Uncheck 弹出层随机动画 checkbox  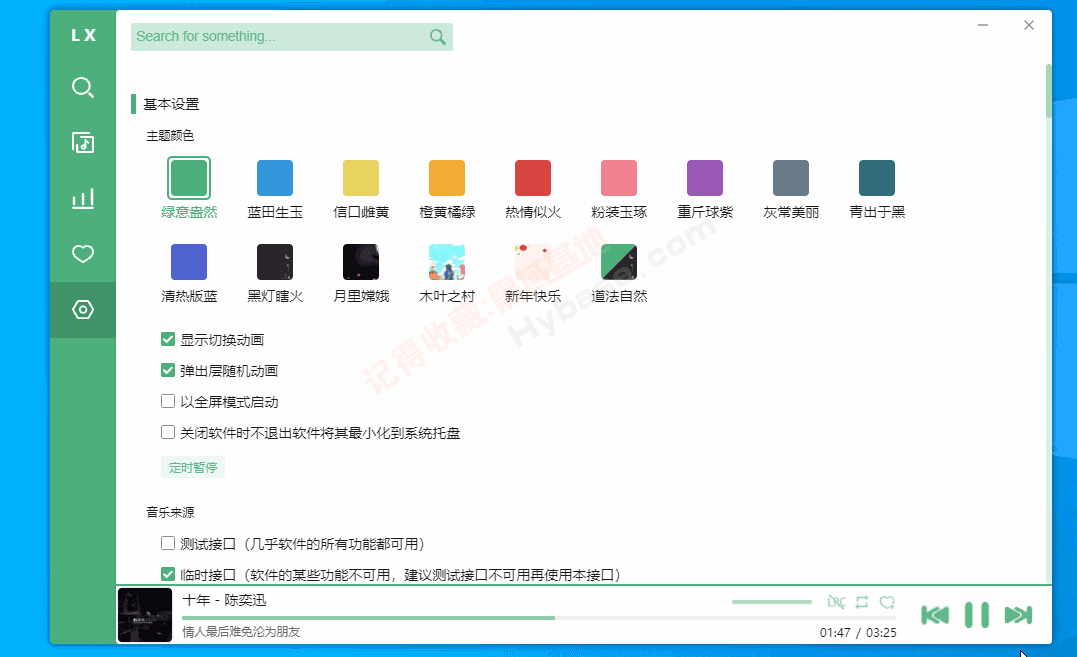click(168, 370)
